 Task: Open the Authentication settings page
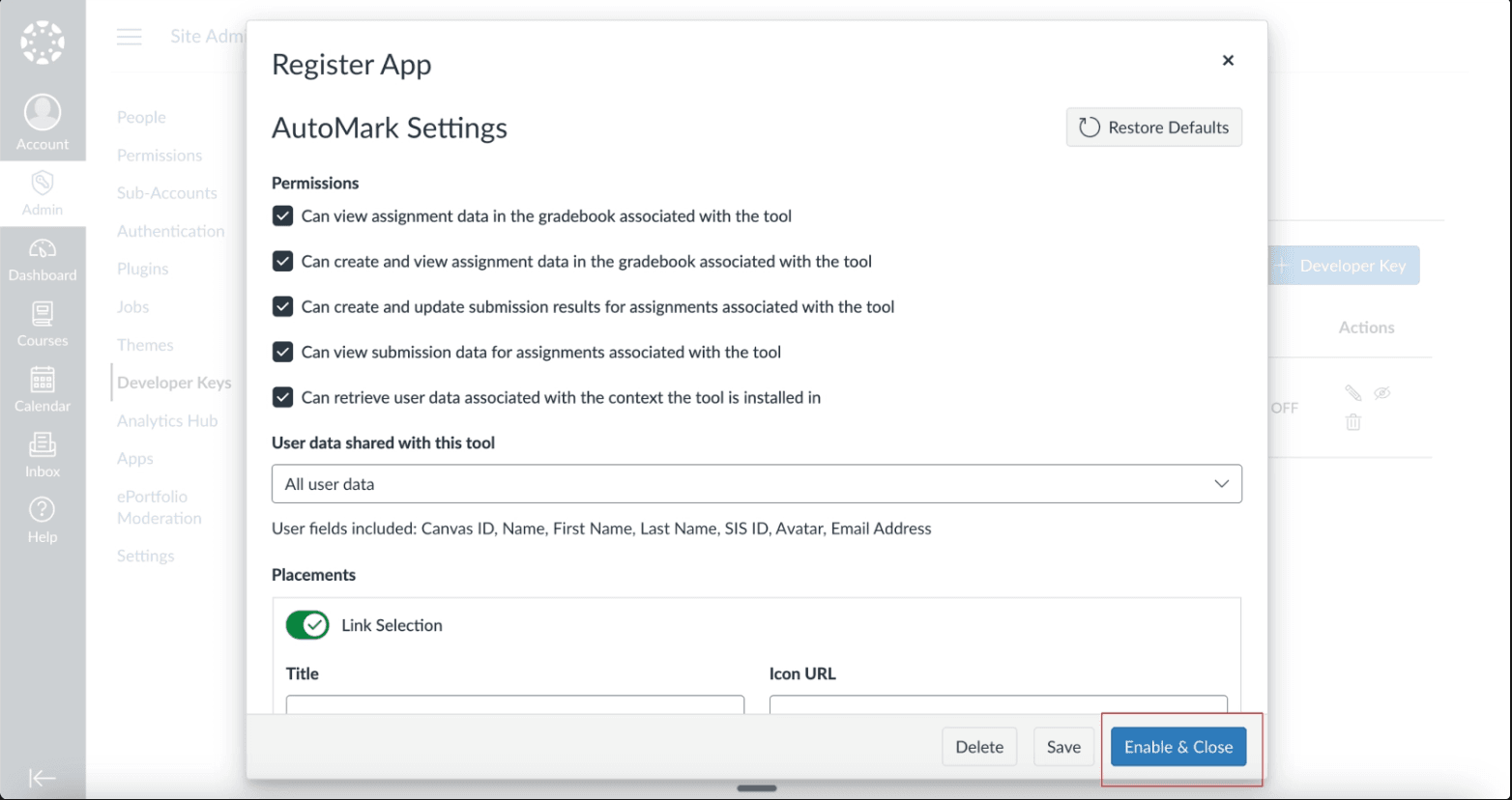click(x=170, y=231)
